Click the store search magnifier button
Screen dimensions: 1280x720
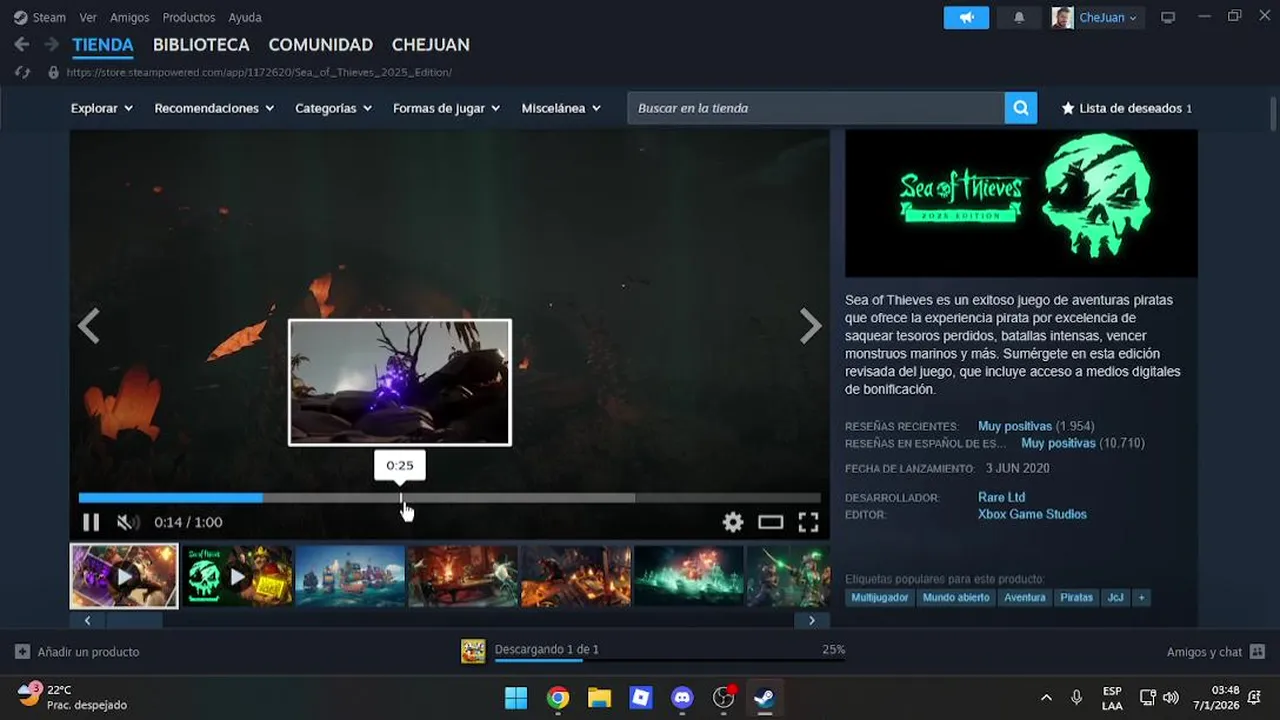click(x=1020, y=108)
